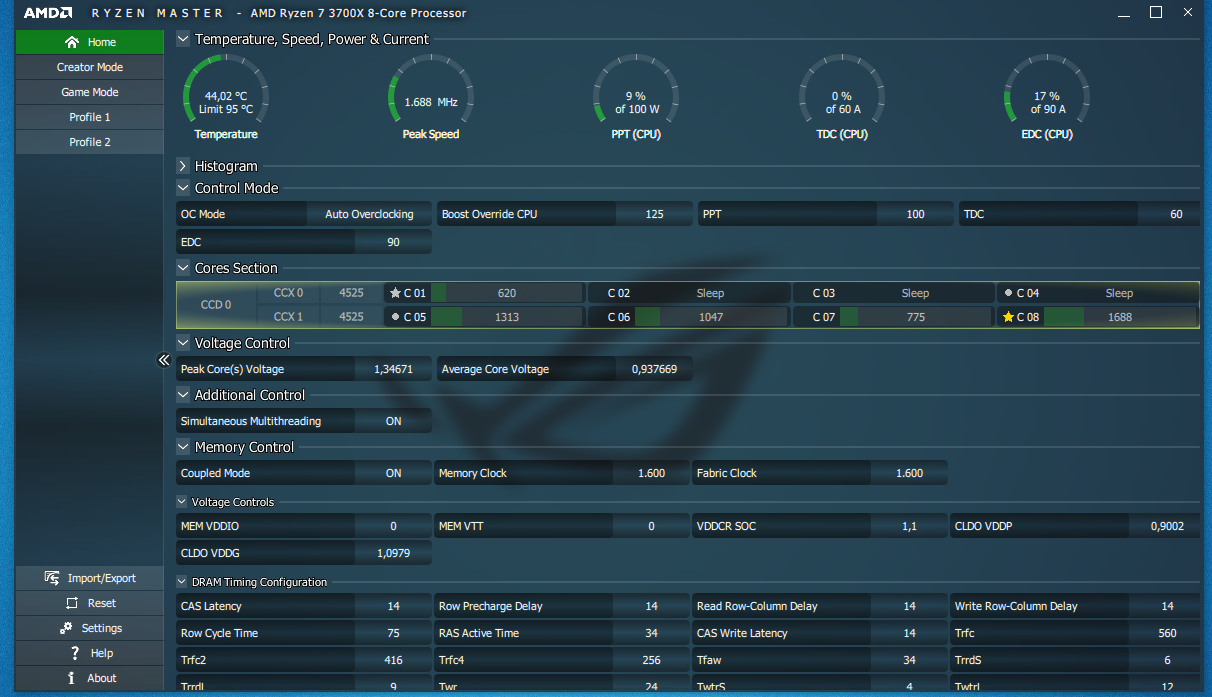Click the C 07 speed bar showing 775
1212x697 pixels.
[915, 317]
